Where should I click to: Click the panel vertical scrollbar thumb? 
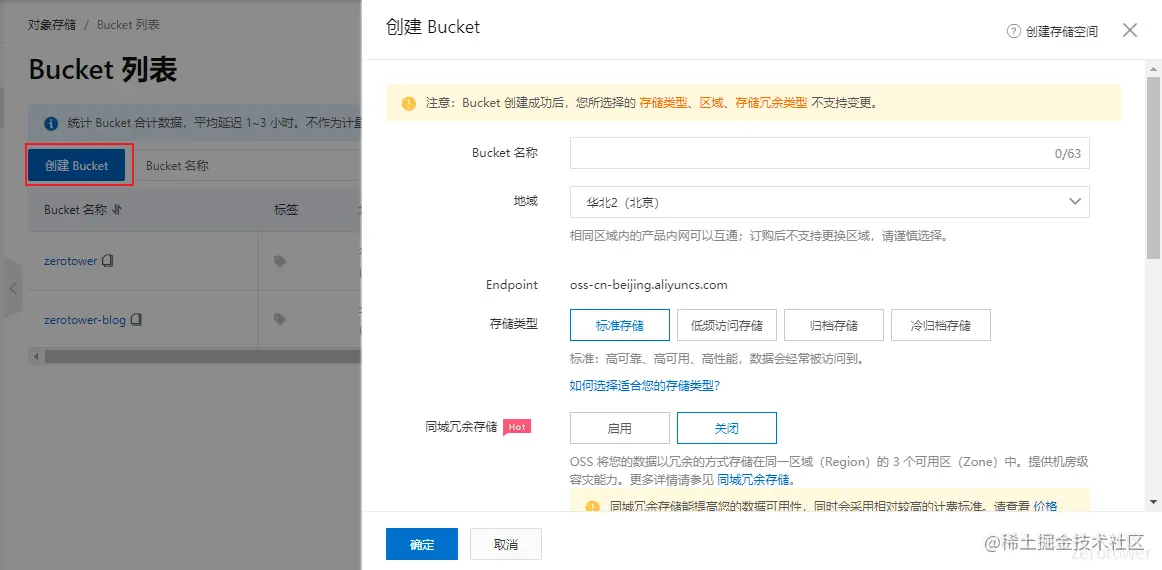[1153, 167]
